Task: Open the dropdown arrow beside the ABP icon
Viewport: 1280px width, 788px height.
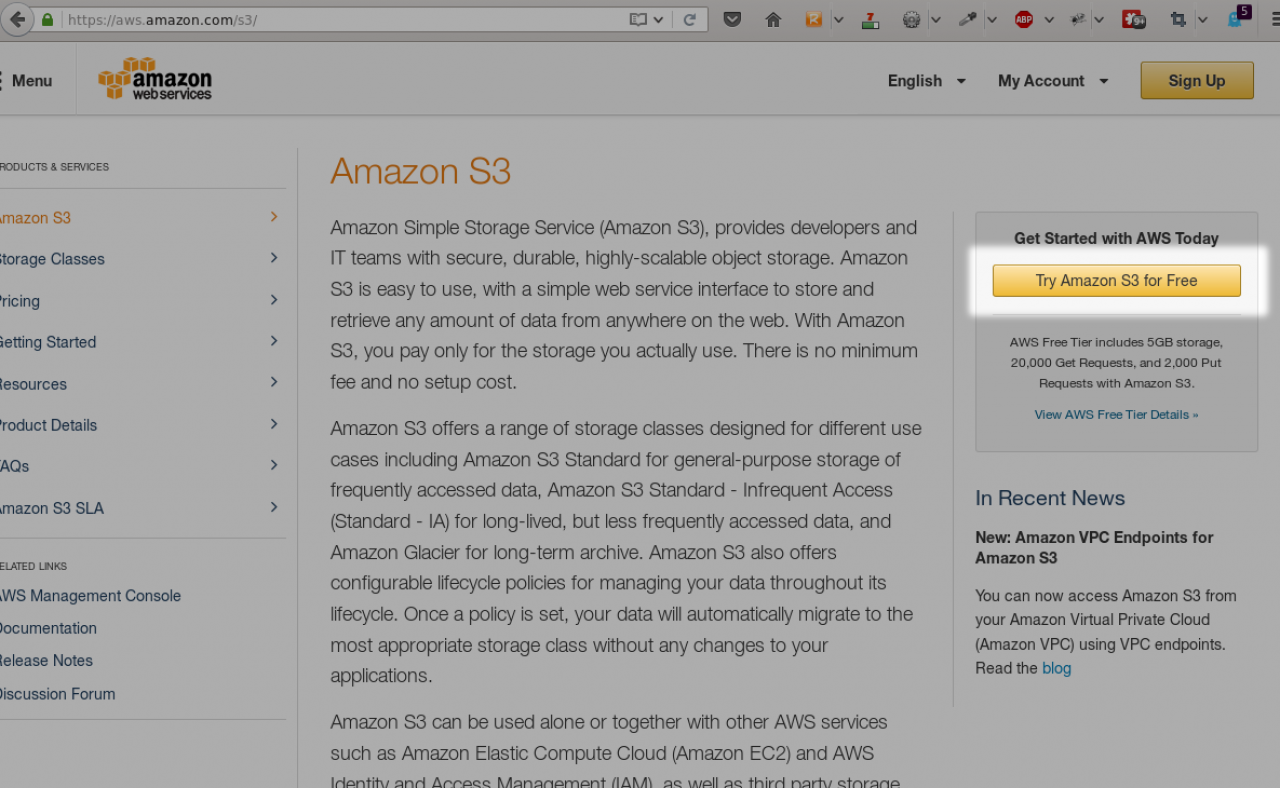Action: (1047, 19)
